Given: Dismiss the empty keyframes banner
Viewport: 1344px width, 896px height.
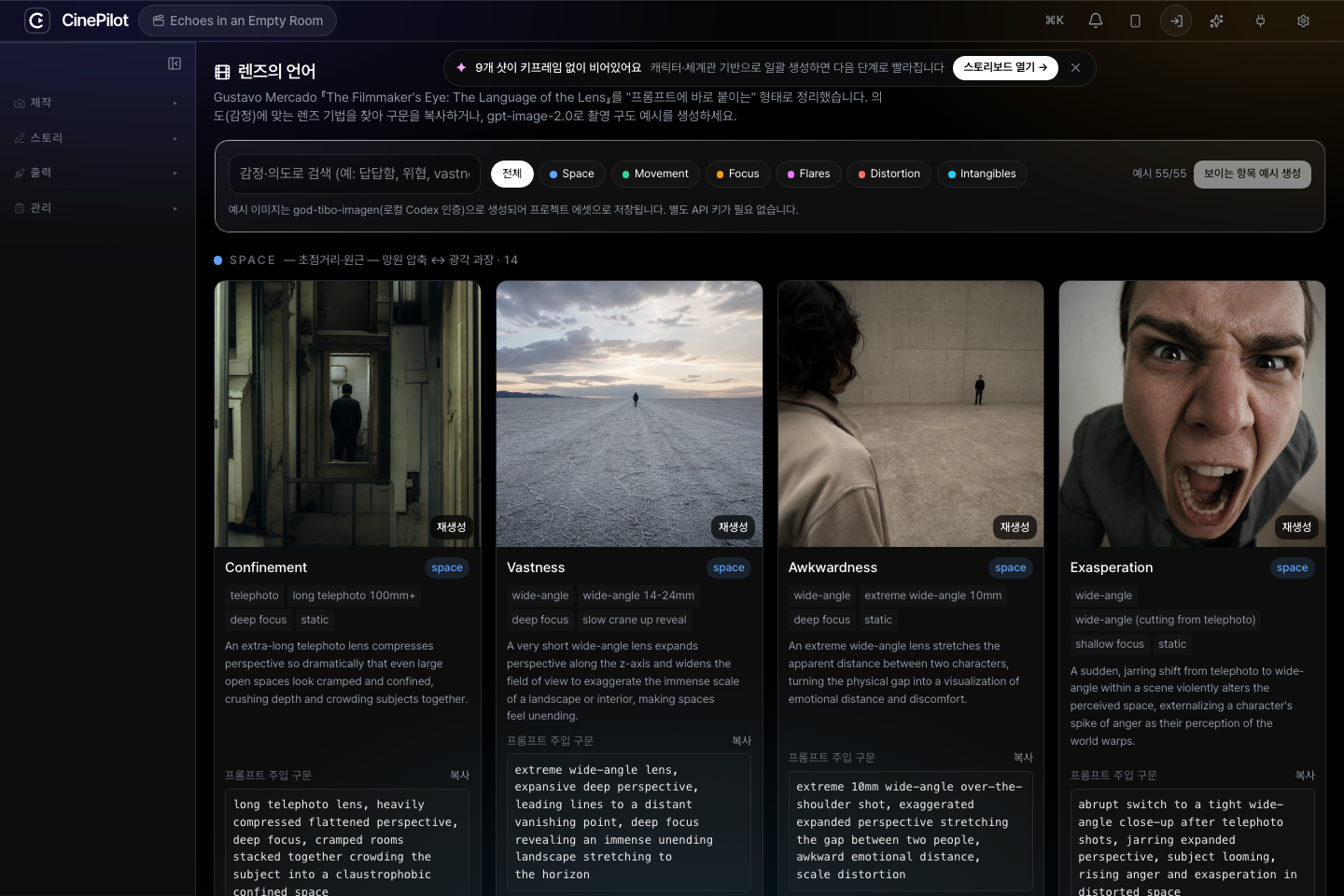Looking at the screenshot, I should click(1076, 68).
